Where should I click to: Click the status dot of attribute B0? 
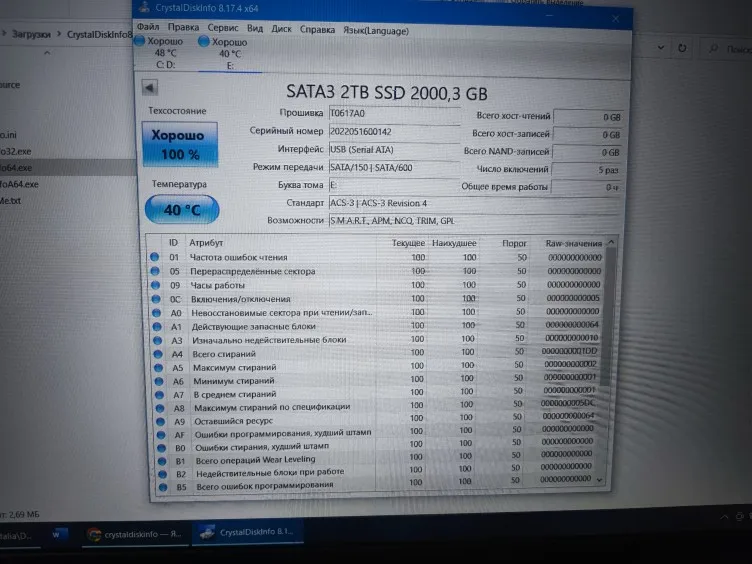[161, 448]
